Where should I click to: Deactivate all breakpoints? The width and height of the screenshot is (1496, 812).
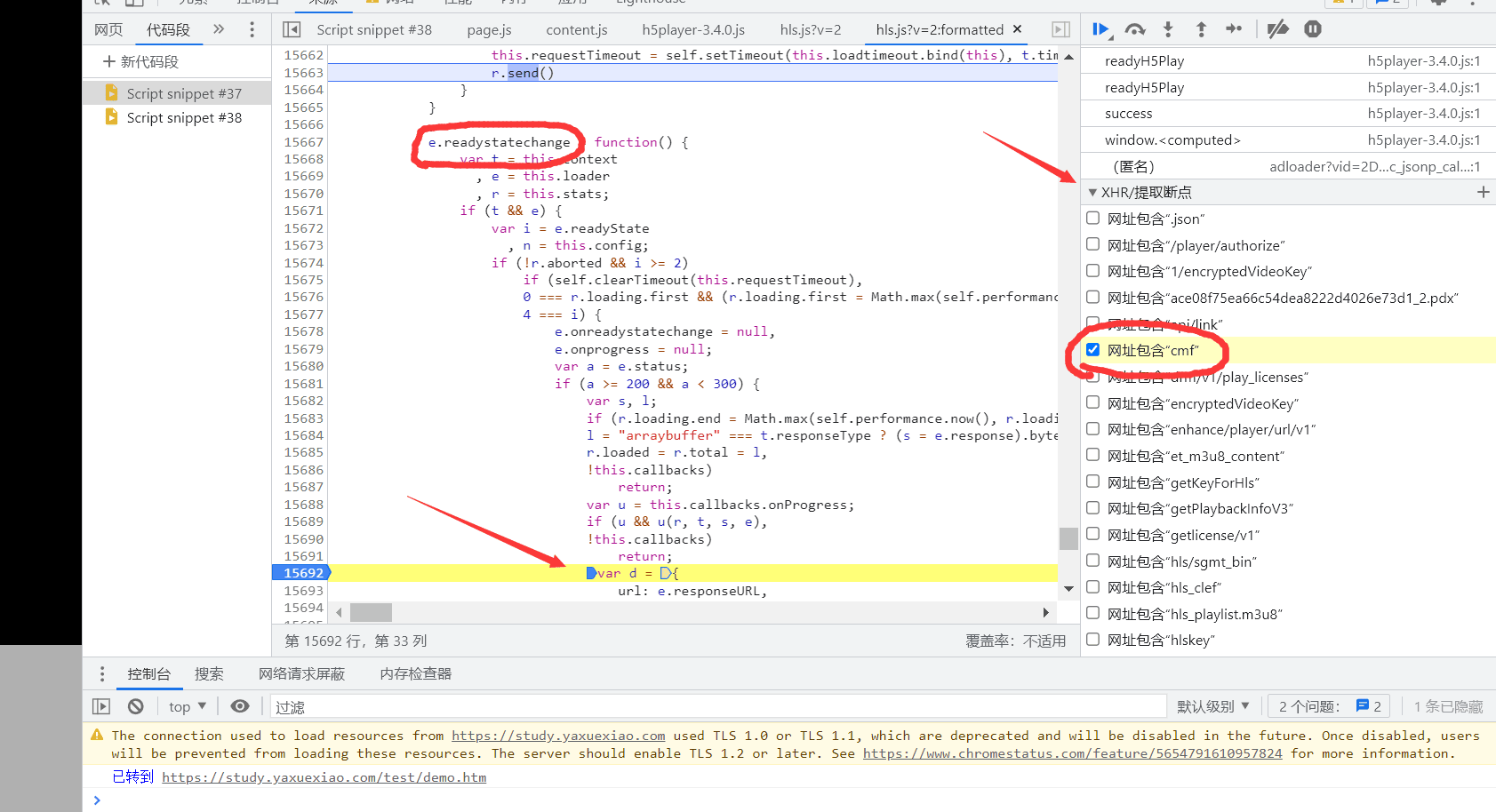coord(1278,29)
